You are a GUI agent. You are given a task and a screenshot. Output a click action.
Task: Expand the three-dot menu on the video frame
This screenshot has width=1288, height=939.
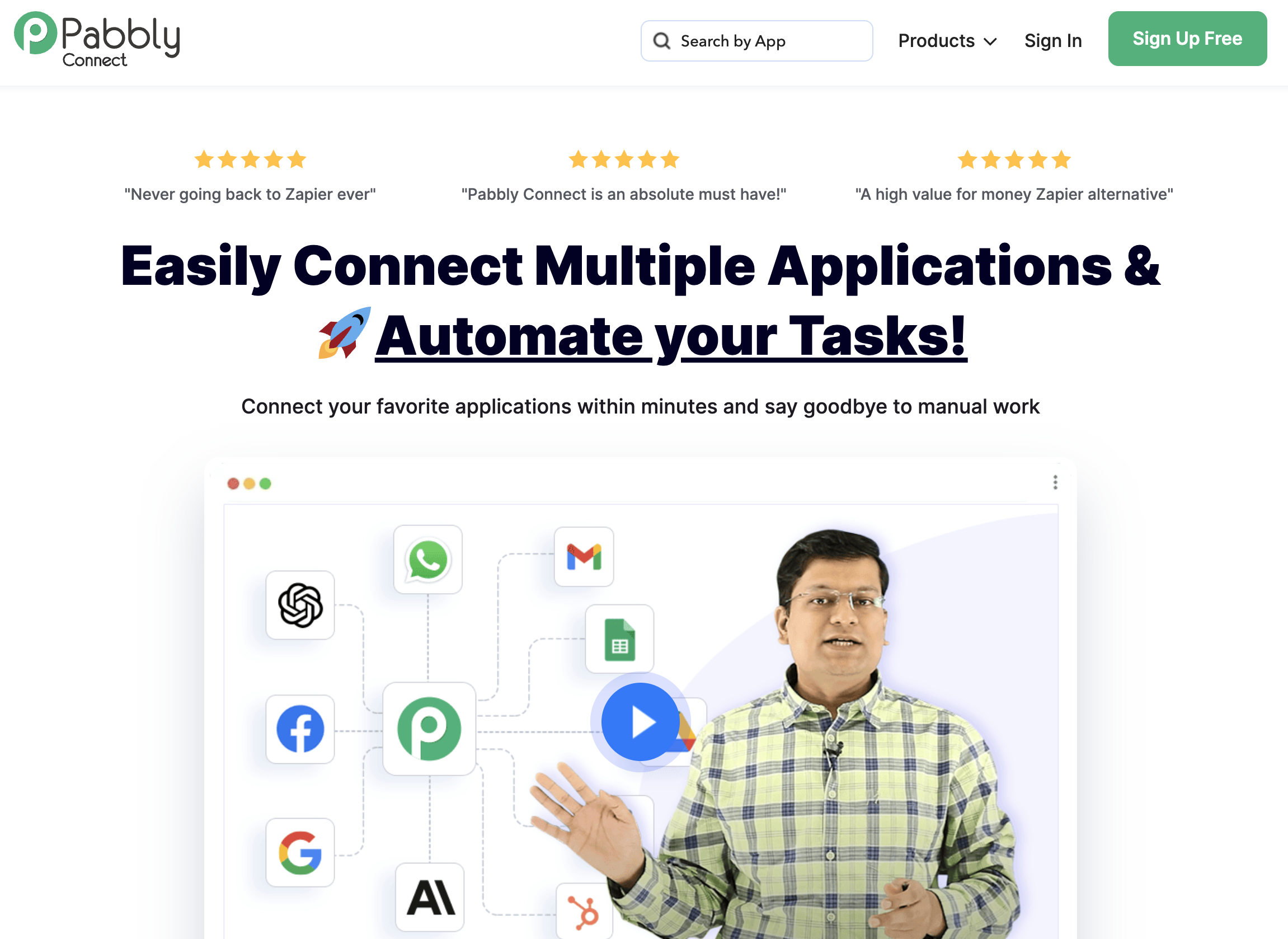pyautogui.click(x=1056, y=482)
